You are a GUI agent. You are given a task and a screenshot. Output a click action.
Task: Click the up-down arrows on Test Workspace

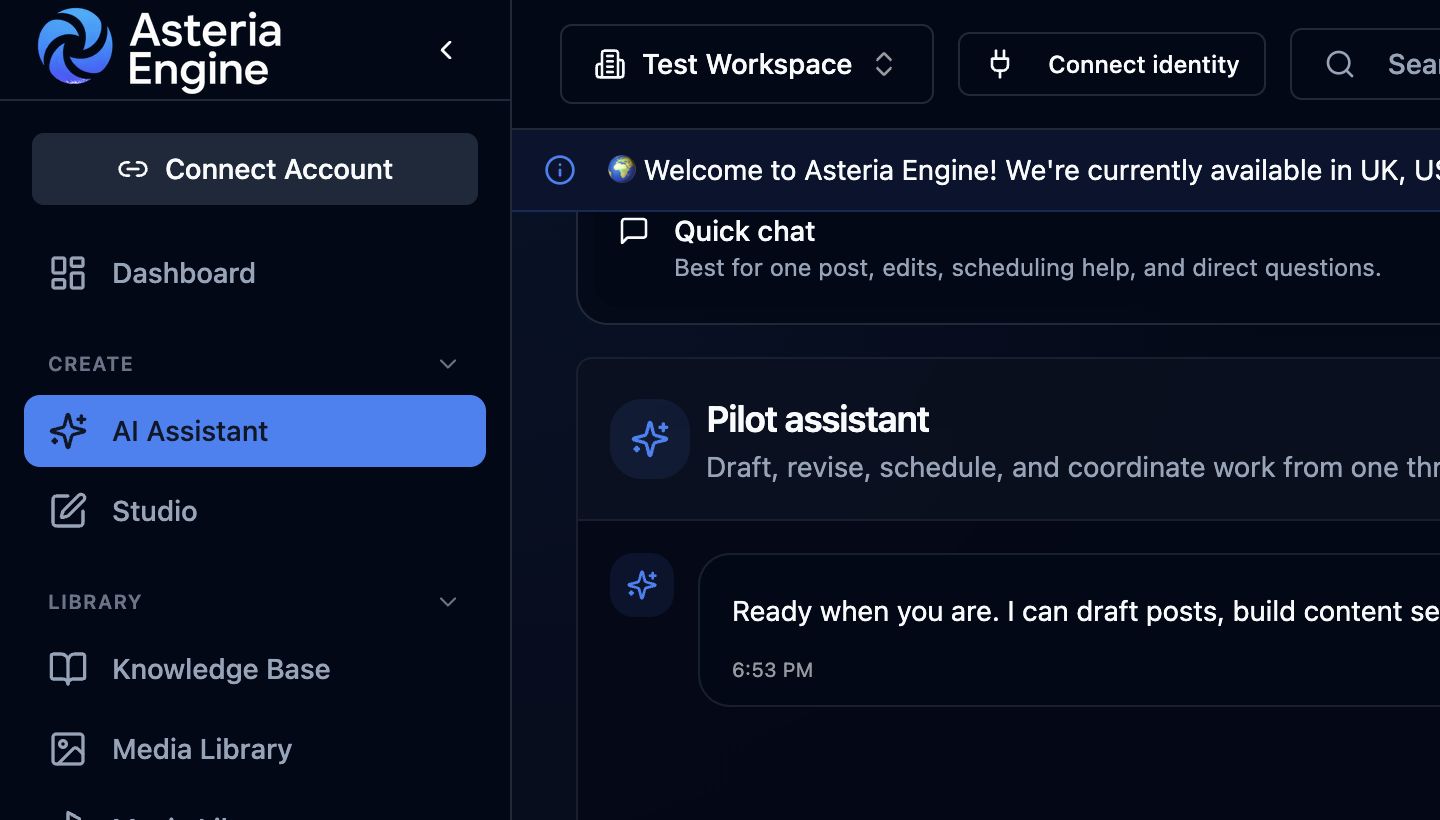coord(884,64)
